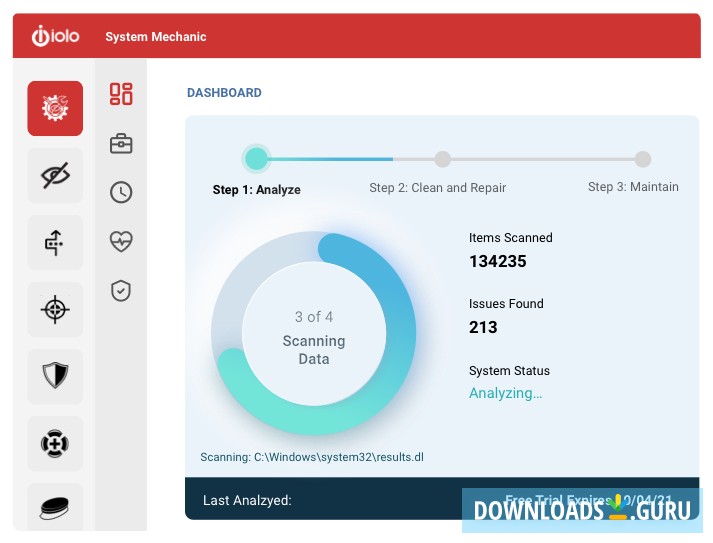Click the System Mechanic title
The width and height of the screenshot is (713, 543).
(x=156, y=37)
